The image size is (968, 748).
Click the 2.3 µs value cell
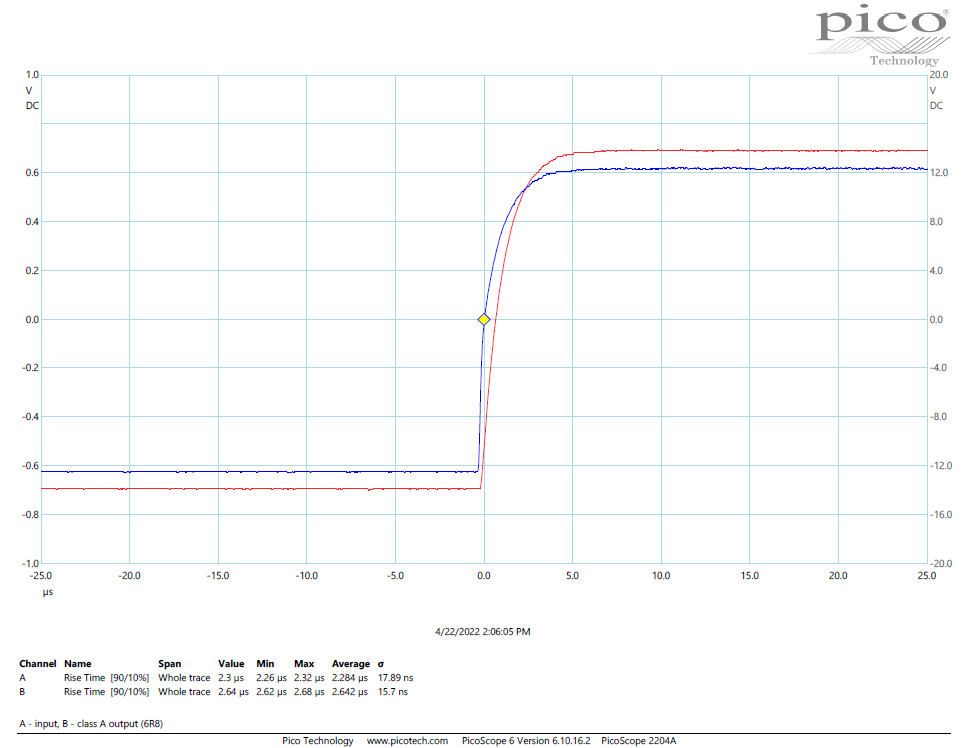coord(231,678)
